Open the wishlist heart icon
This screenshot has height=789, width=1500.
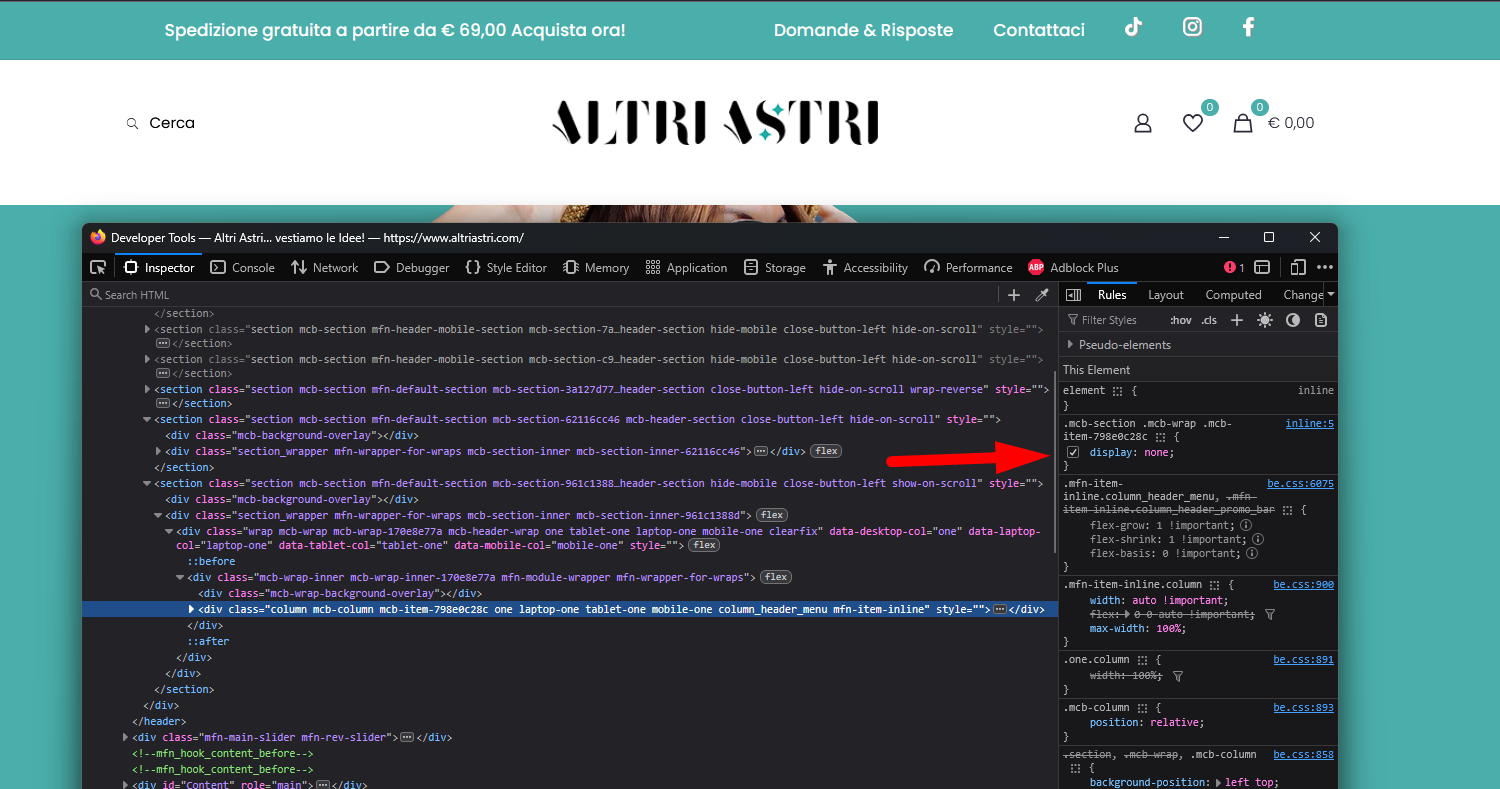click(x=1193, y=123)
